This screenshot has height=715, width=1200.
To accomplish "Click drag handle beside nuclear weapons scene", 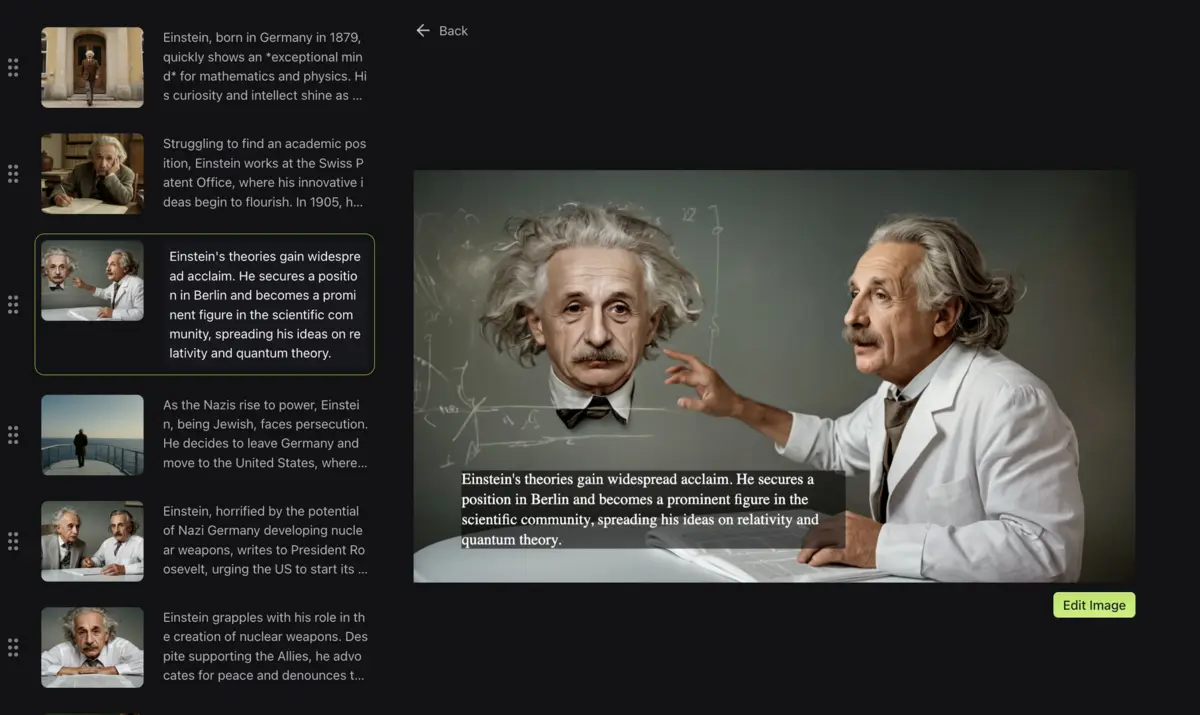I will 13,647.
